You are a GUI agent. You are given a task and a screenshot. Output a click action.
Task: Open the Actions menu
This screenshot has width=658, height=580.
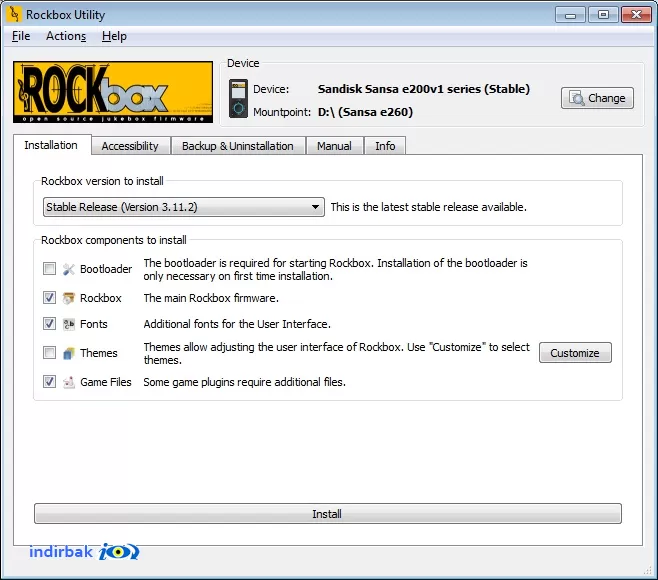pos(66,36)
